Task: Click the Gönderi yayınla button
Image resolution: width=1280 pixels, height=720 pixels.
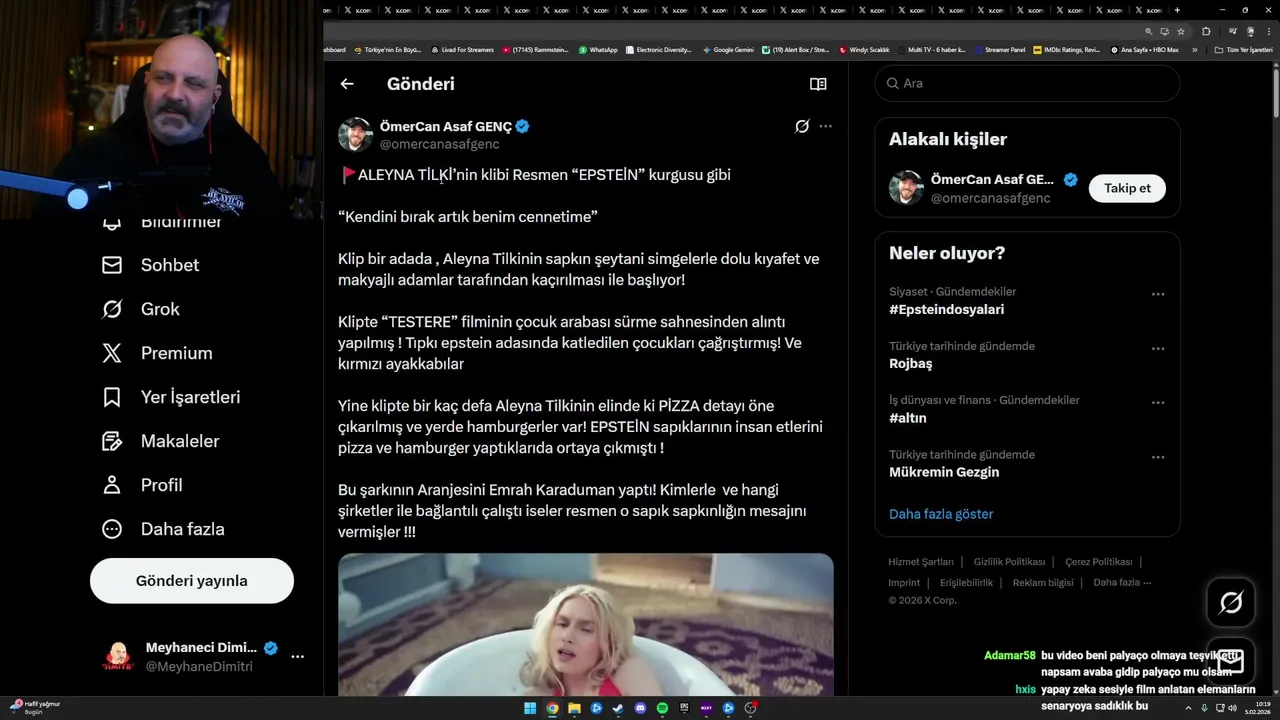Action: (192, 581)
